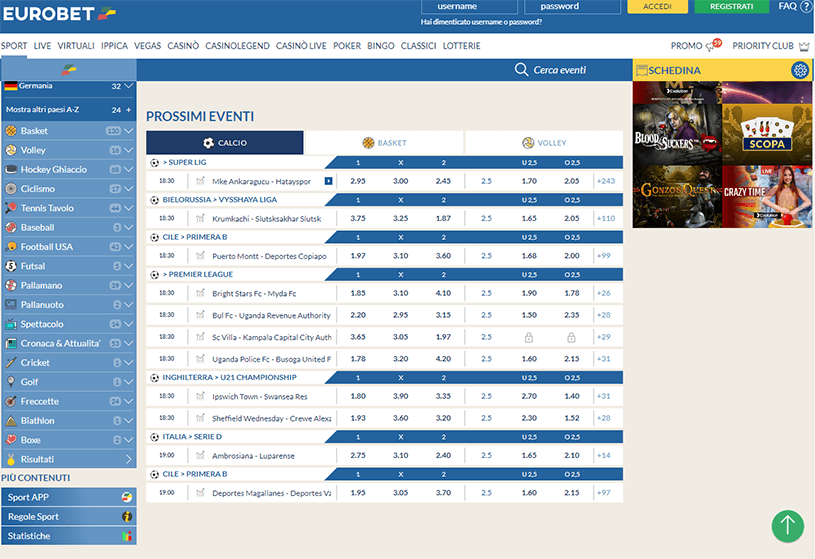Open the CASINÒ menu item

click(183, 46)
